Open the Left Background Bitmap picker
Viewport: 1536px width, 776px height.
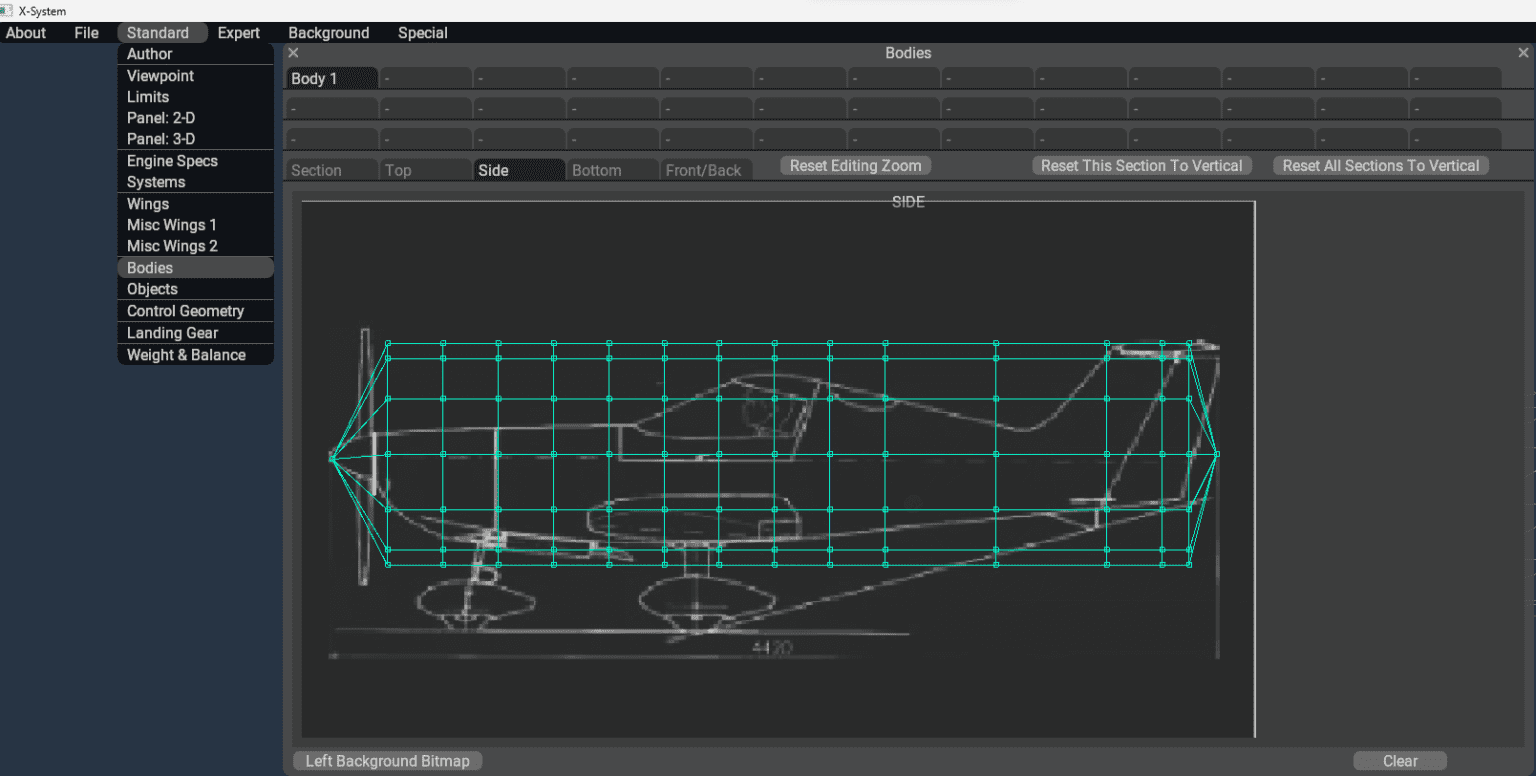[387, 760]
